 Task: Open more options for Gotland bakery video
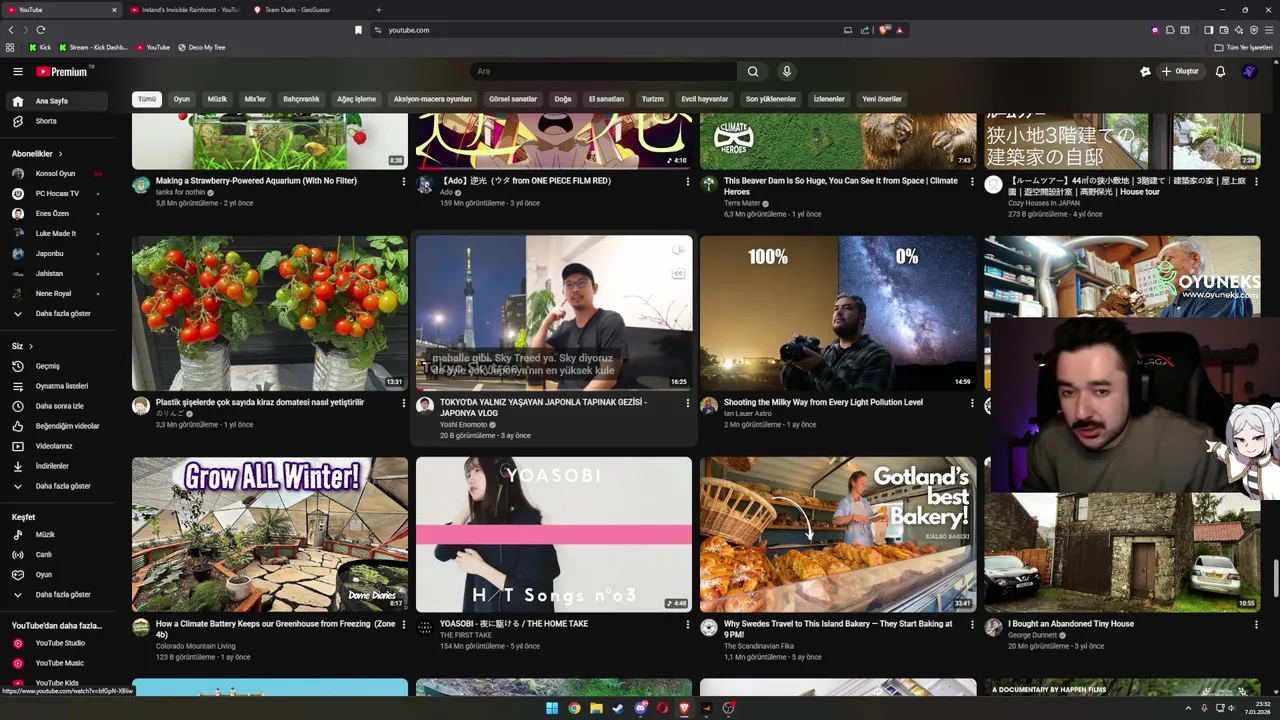972,625
